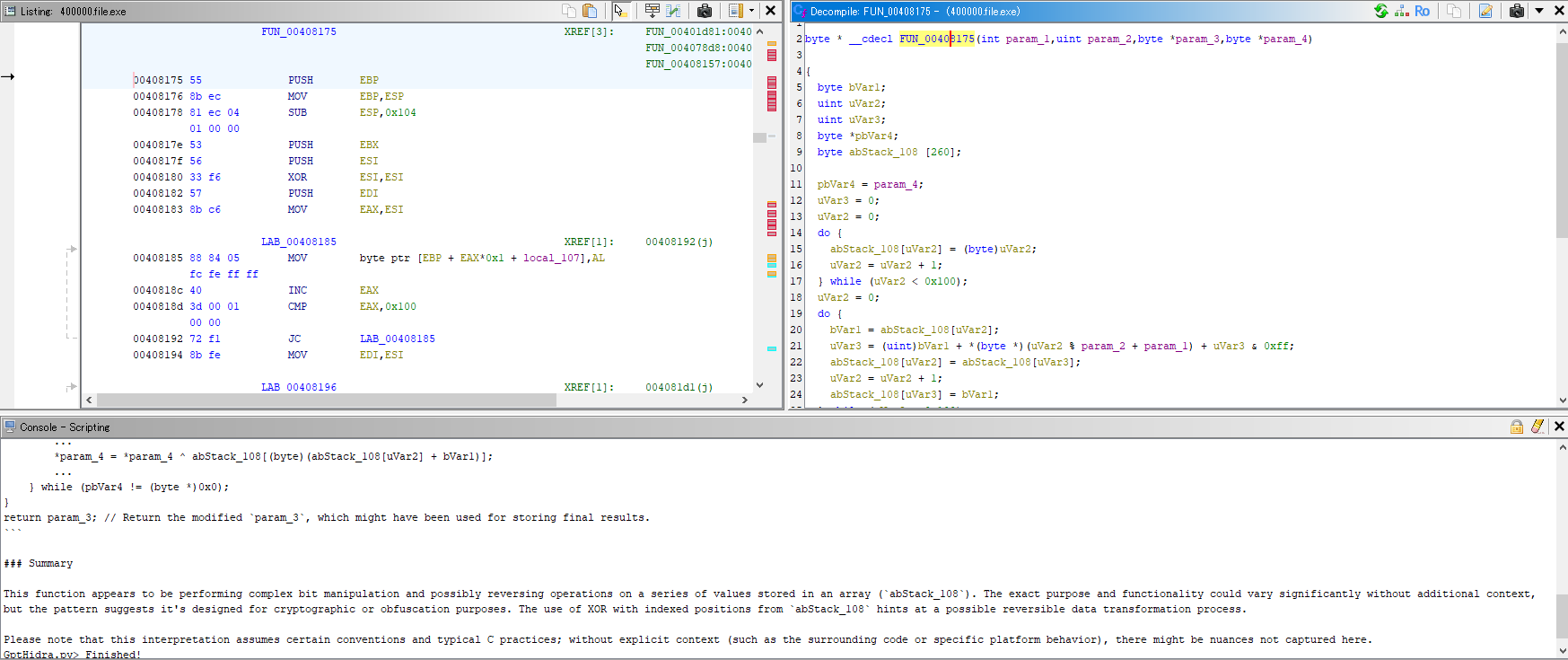Screen dimensions: 1568x660
Task: Click the pink marker in Listing overview bar
Action: [772, 56]
